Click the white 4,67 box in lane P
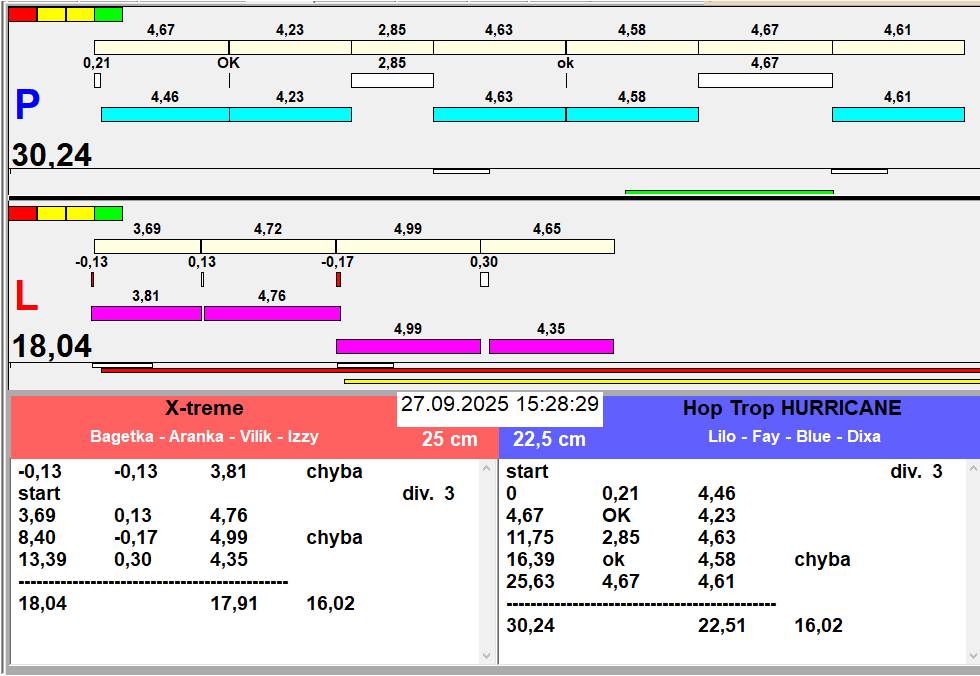 click(765, 80)
